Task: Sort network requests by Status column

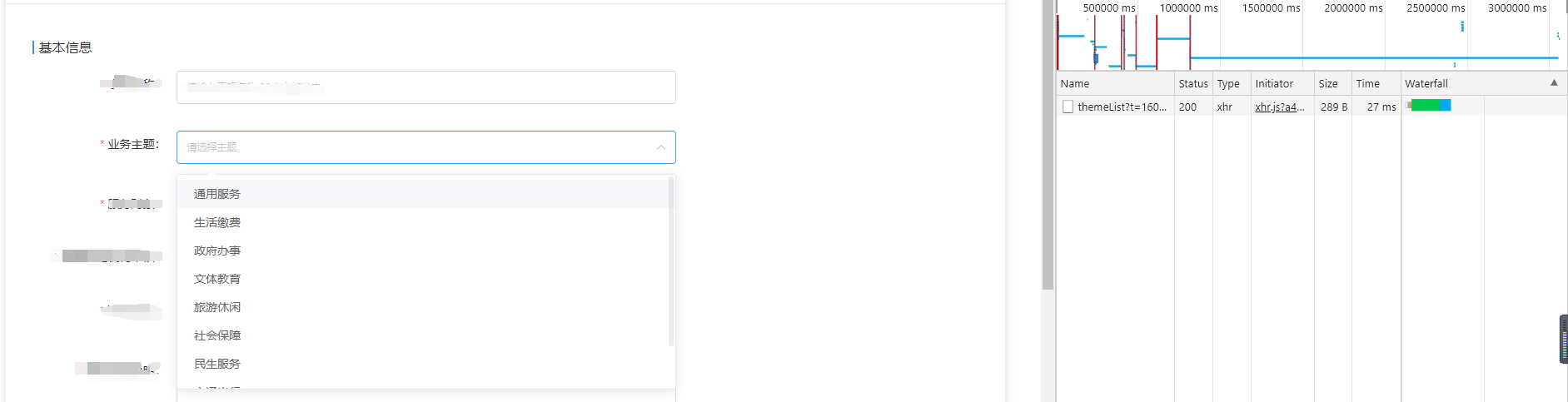Action: pyautogui.click(x=1193, y=83)
